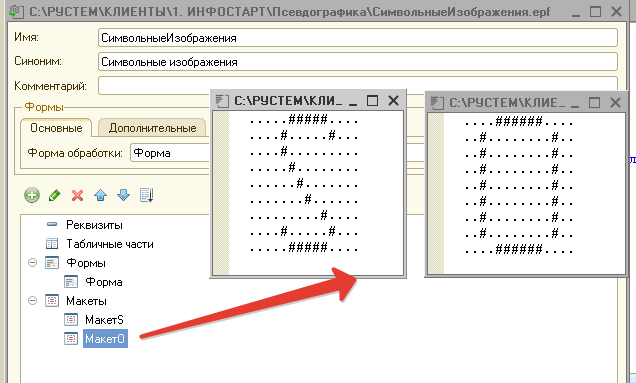Click the sort list toolbar icon
The image size is (636, 383).
tap(146, 196)
